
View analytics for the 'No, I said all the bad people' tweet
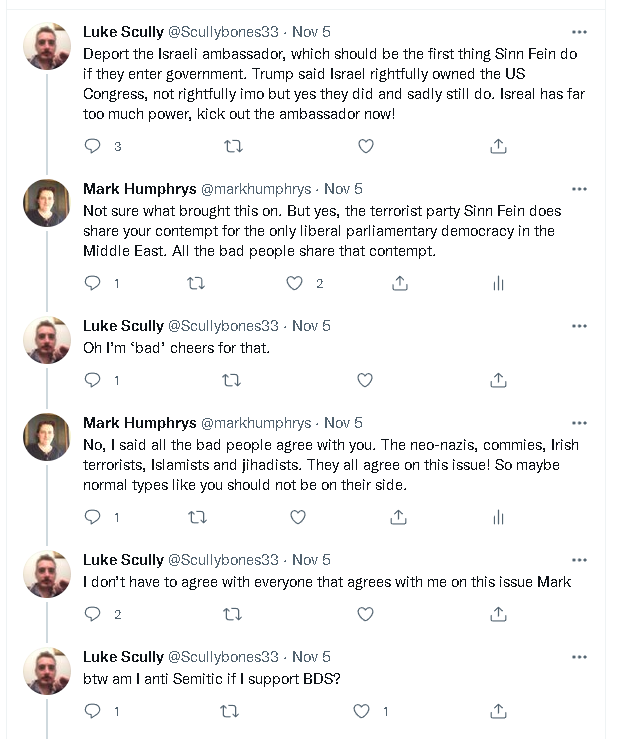[x=498, y=517]
